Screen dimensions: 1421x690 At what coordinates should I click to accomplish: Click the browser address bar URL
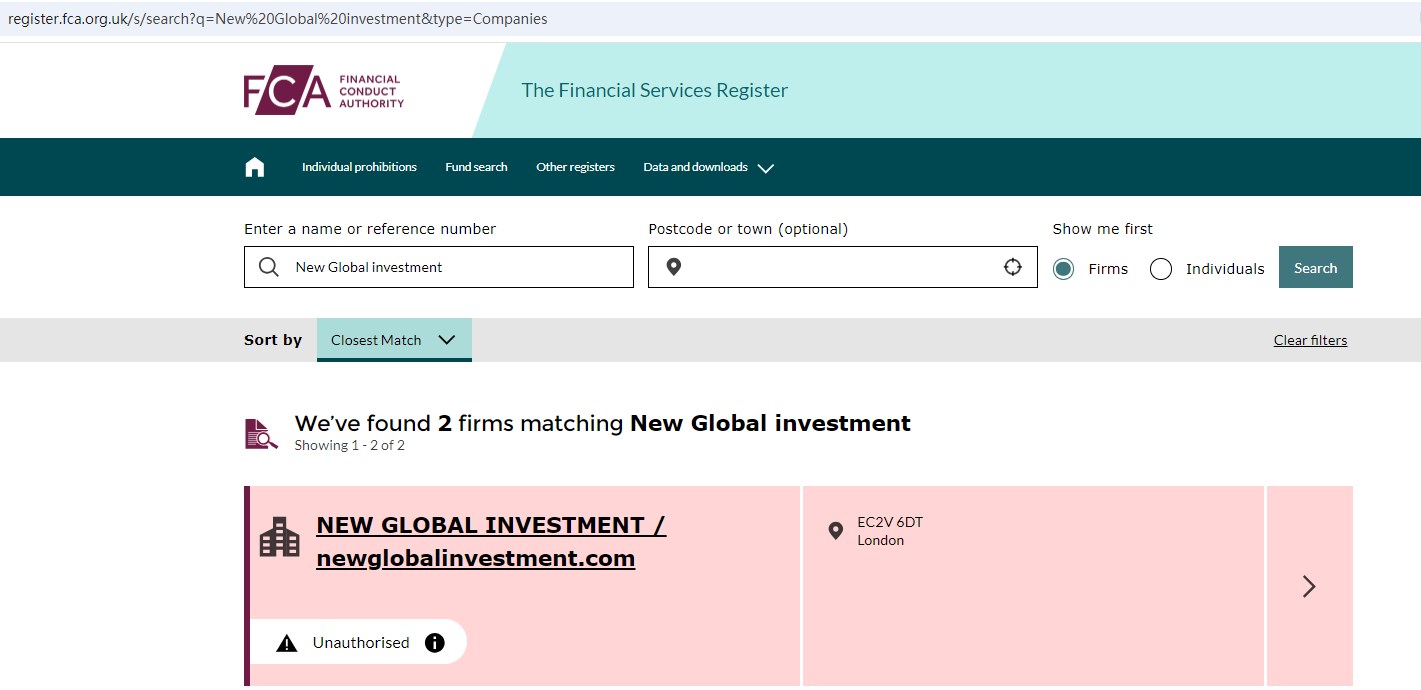pyautogui.click(x=278, y=19)
